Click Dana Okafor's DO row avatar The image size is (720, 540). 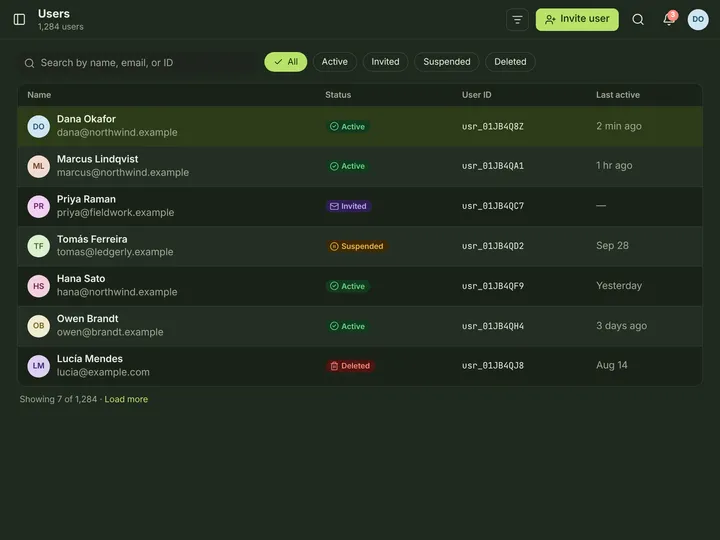click(39, 126)
